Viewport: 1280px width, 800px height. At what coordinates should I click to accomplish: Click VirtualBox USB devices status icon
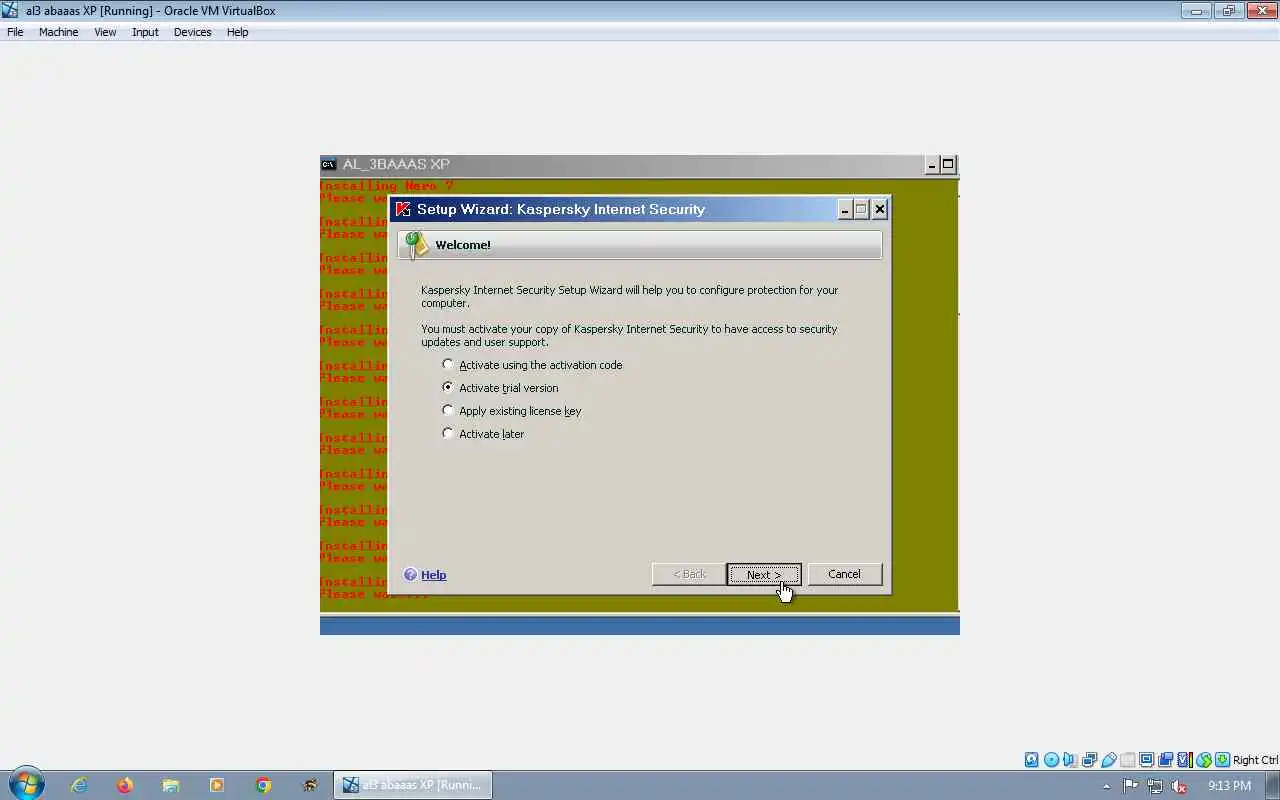[x=1108, y=760]
